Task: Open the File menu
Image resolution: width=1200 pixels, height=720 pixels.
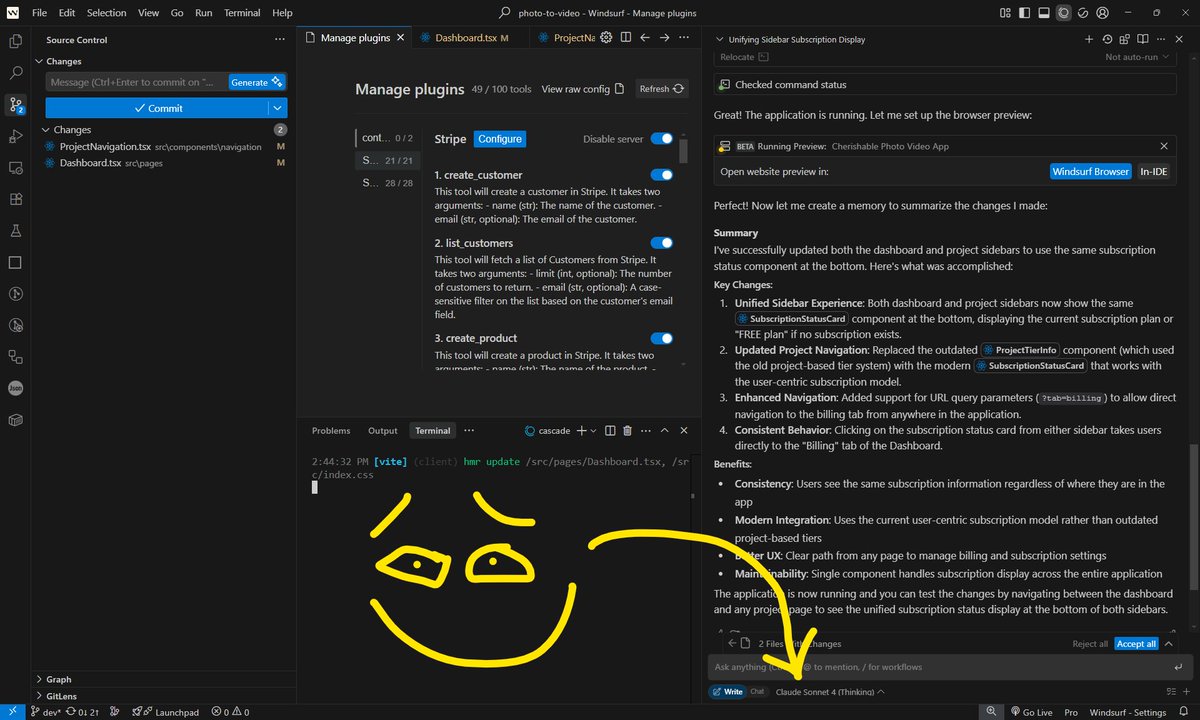Action: 39,13
